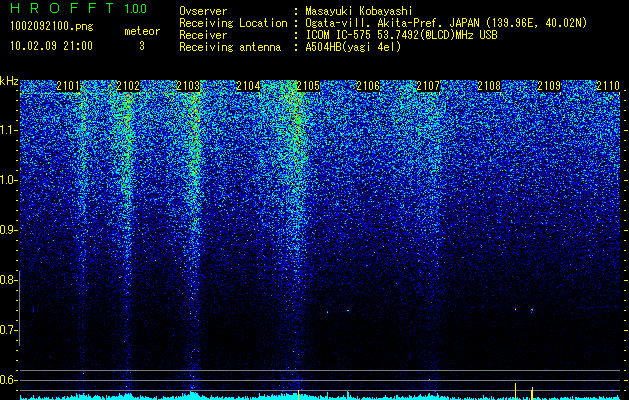This screenshot has height=400, width=629.
Task: Click the date 10.02.09 21:00
Action: click(x=51, y=46)
